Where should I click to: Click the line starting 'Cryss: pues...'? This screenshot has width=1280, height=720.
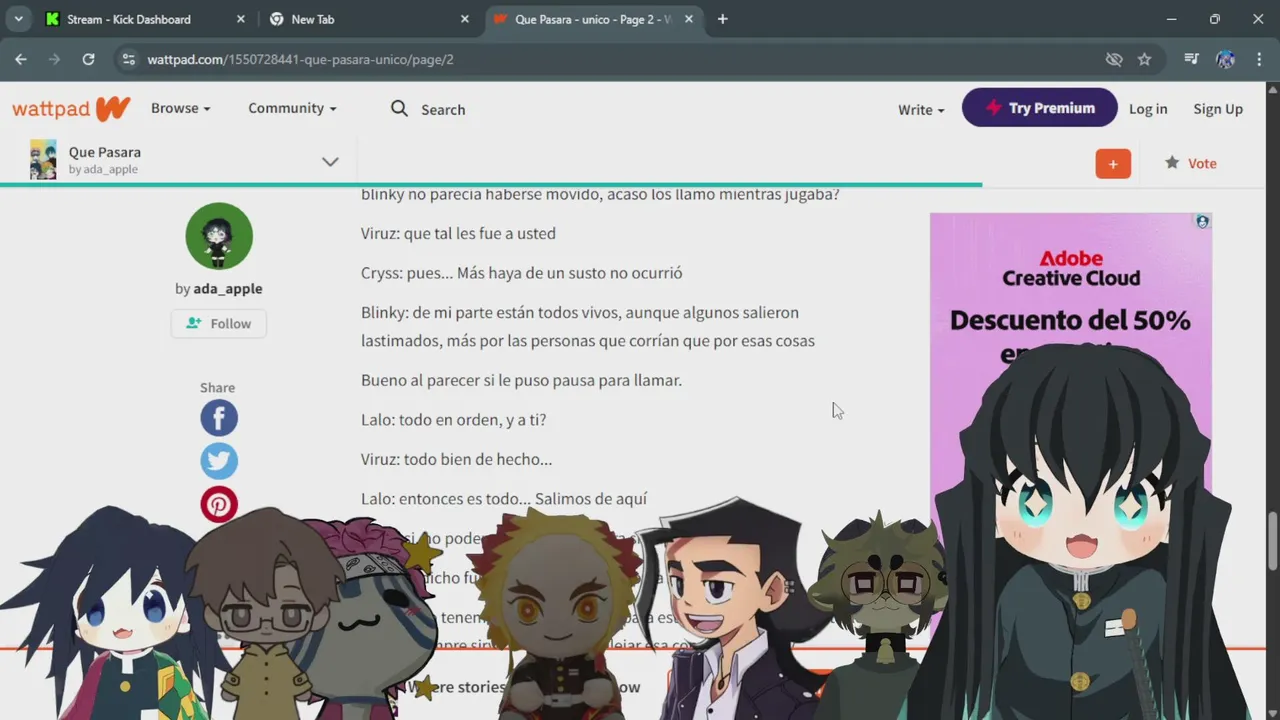(x=521, y=272)
